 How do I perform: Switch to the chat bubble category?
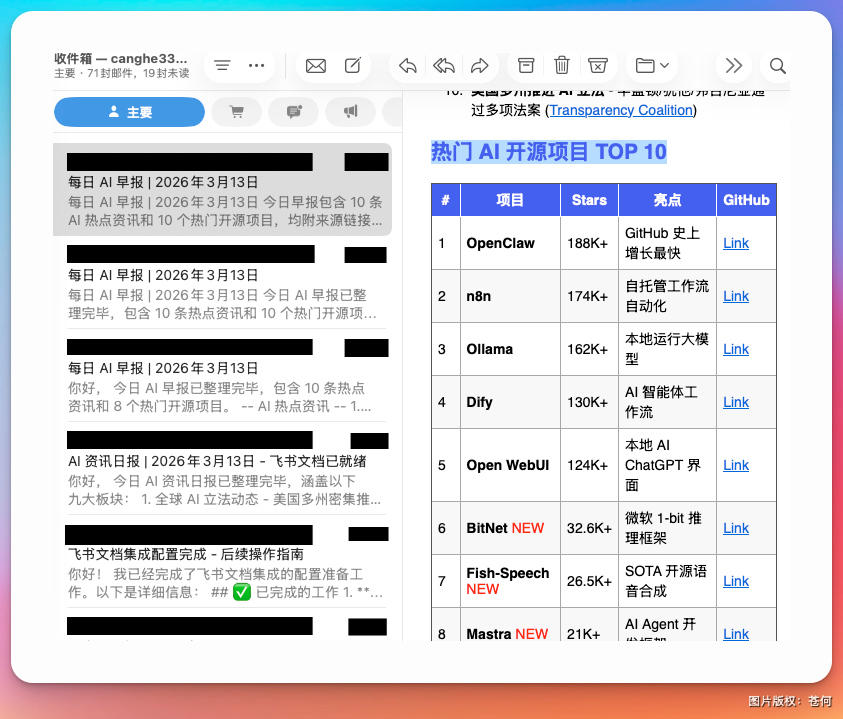[x=293, y=111]
